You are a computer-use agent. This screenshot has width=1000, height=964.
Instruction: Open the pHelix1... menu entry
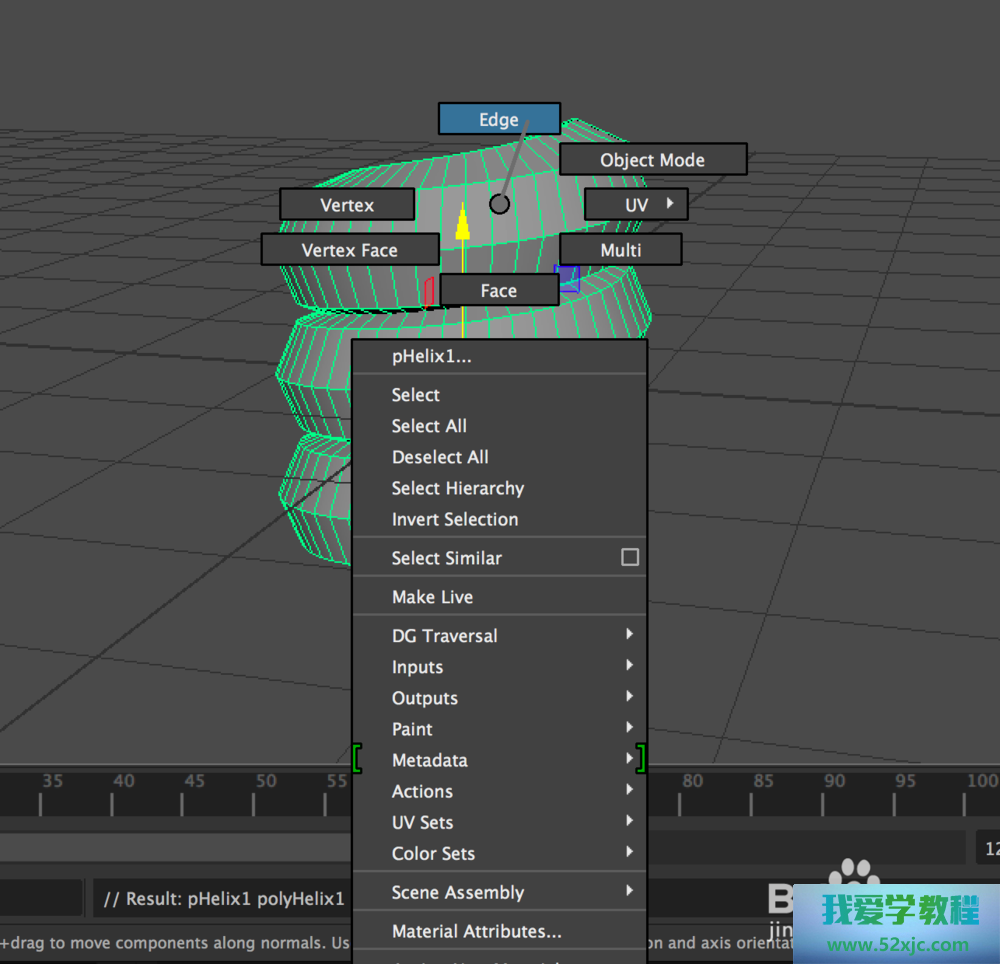coord(432,356)
